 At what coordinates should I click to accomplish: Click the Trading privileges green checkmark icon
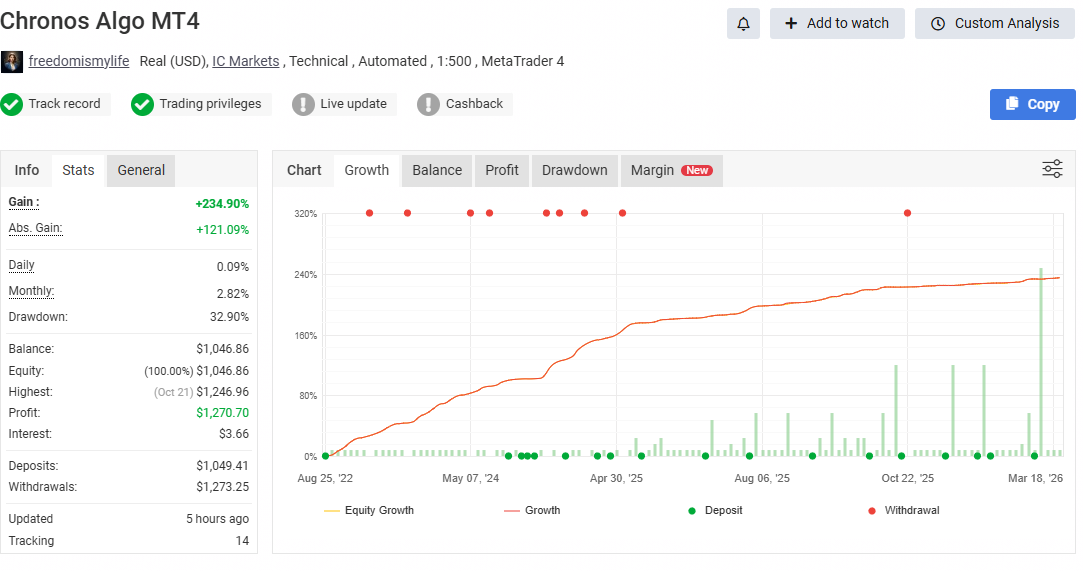coord(142,104)
